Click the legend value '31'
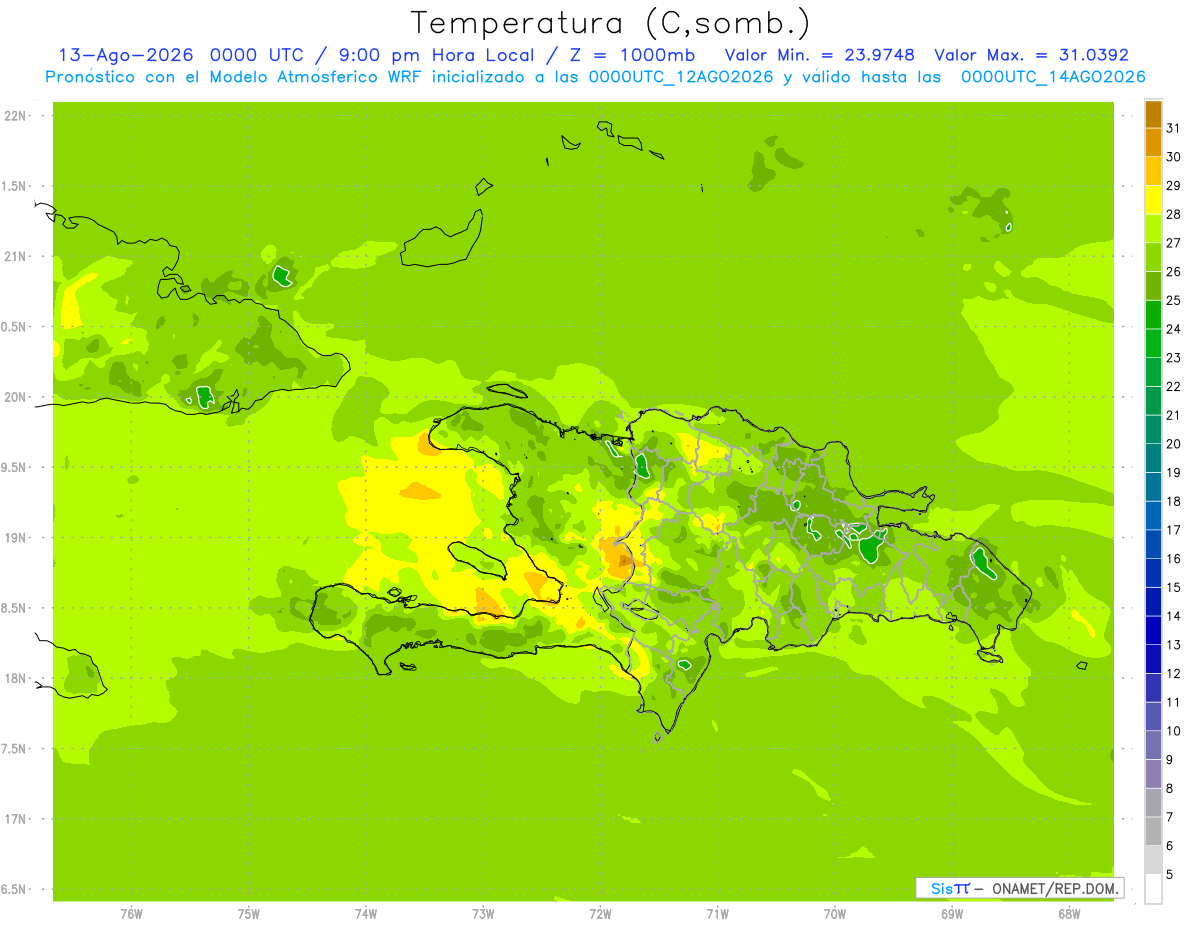The width and height of the screenshot is (1200, 927). (1174, 128)
